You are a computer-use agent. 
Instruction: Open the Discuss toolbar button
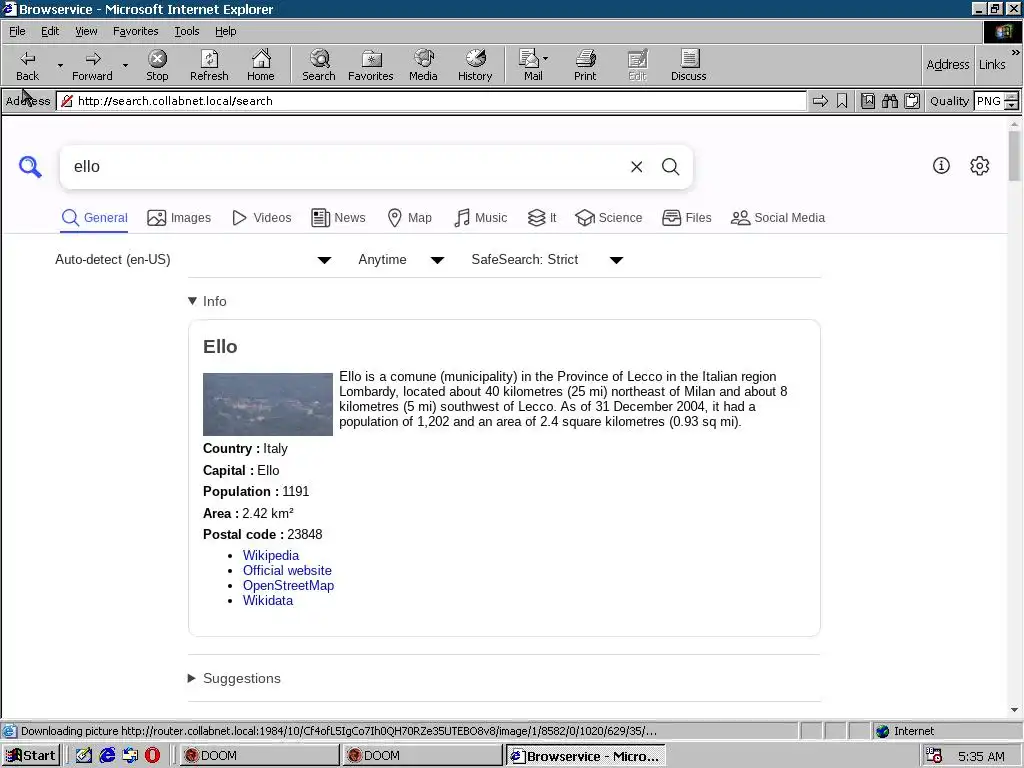click(x=688, y=65)
